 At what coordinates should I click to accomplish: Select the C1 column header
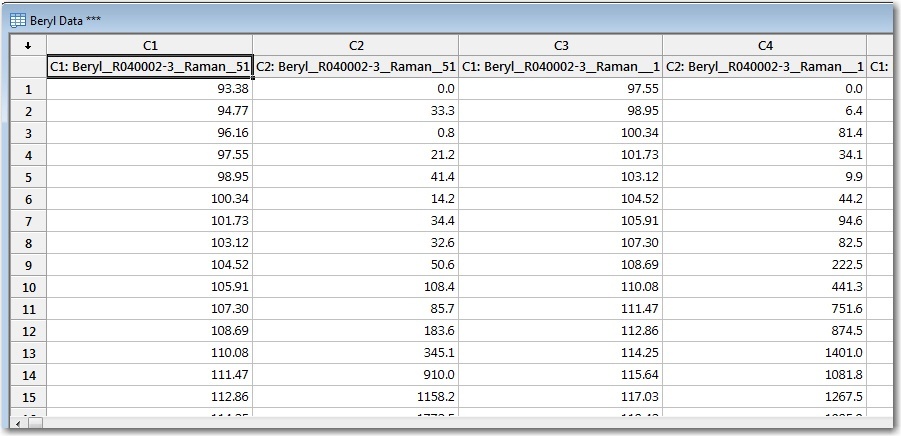coord(150,45)
